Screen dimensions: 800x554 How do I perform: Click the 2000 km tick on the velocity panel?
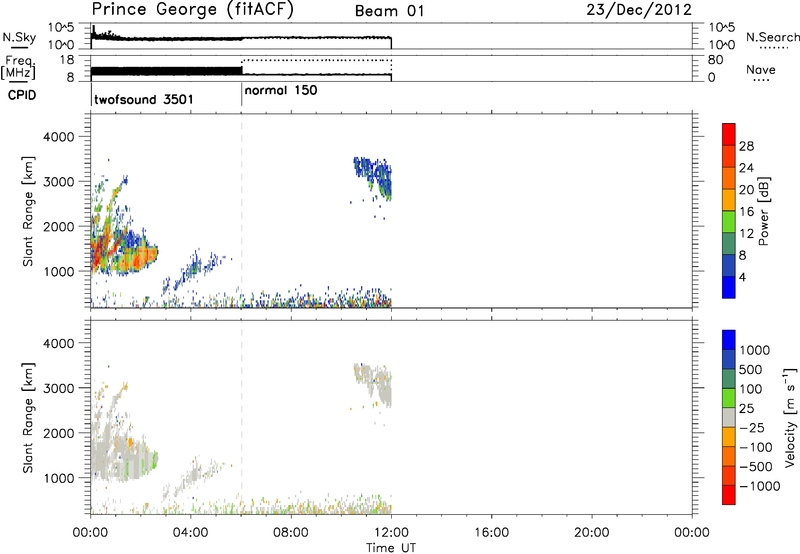click(x=58, y=433)
